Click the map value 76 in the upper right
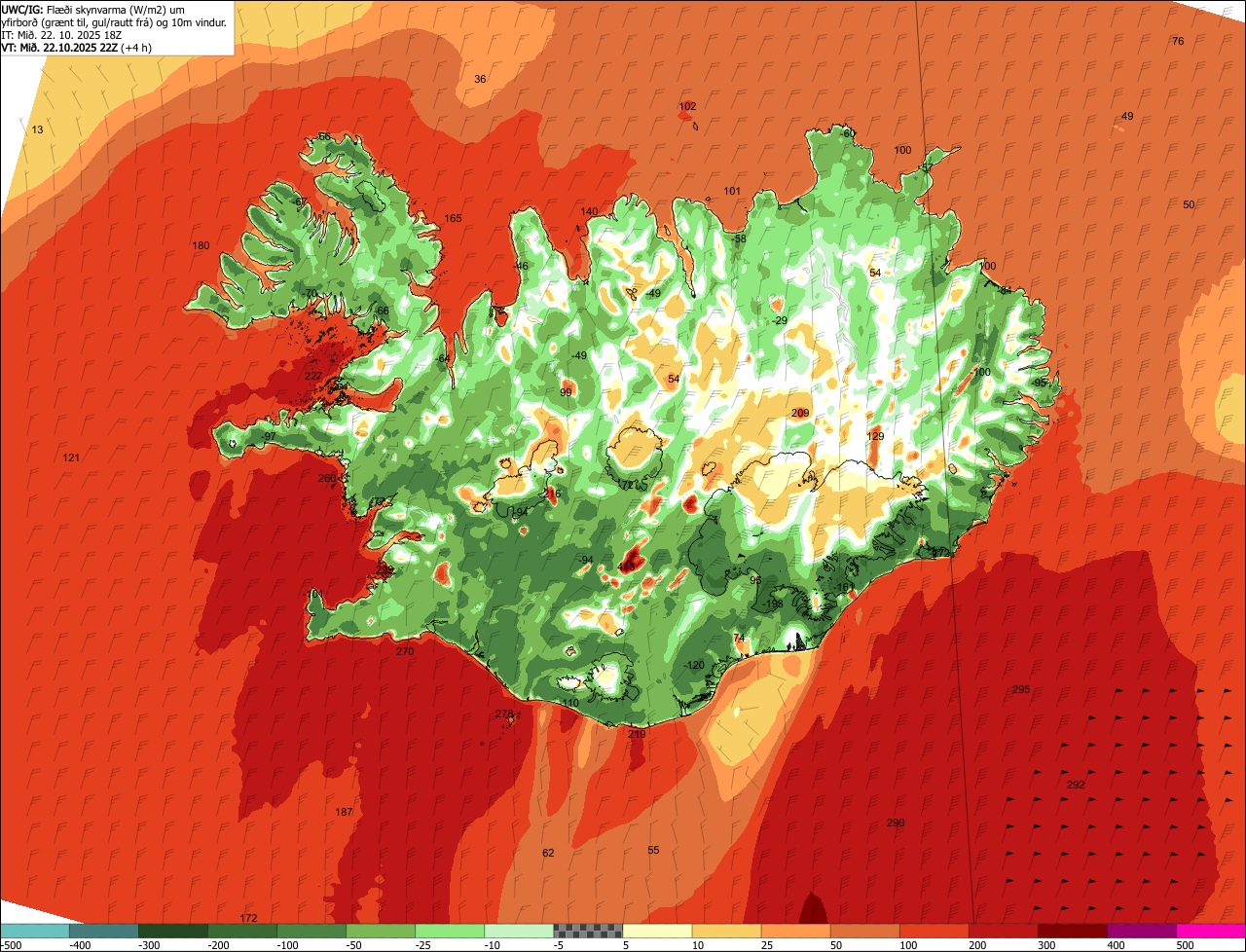Screen dimensions: 1246x952 click(x=1178, y=41)
